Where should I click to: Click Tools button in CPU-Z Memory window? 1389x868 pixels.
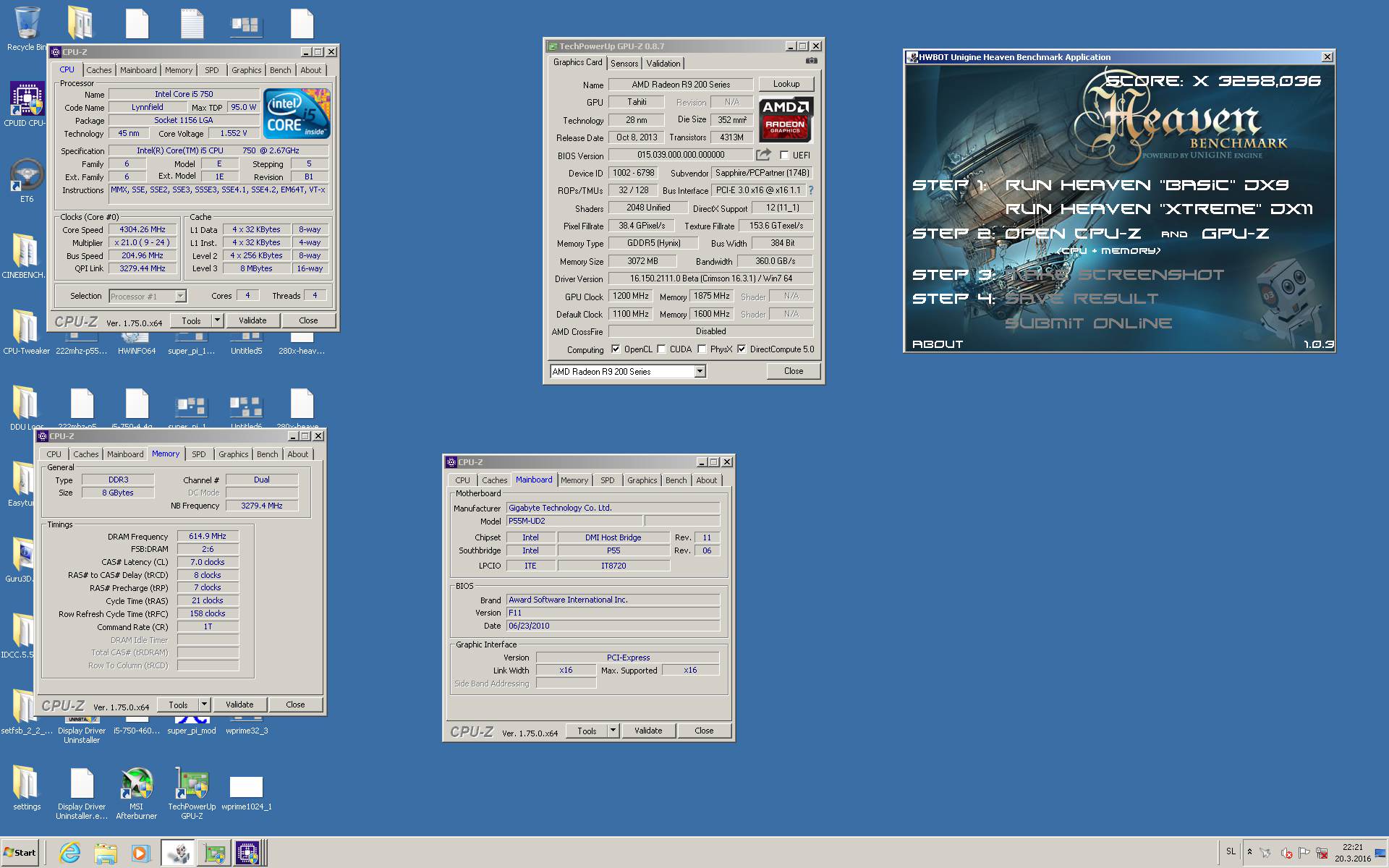coord(178,705)
